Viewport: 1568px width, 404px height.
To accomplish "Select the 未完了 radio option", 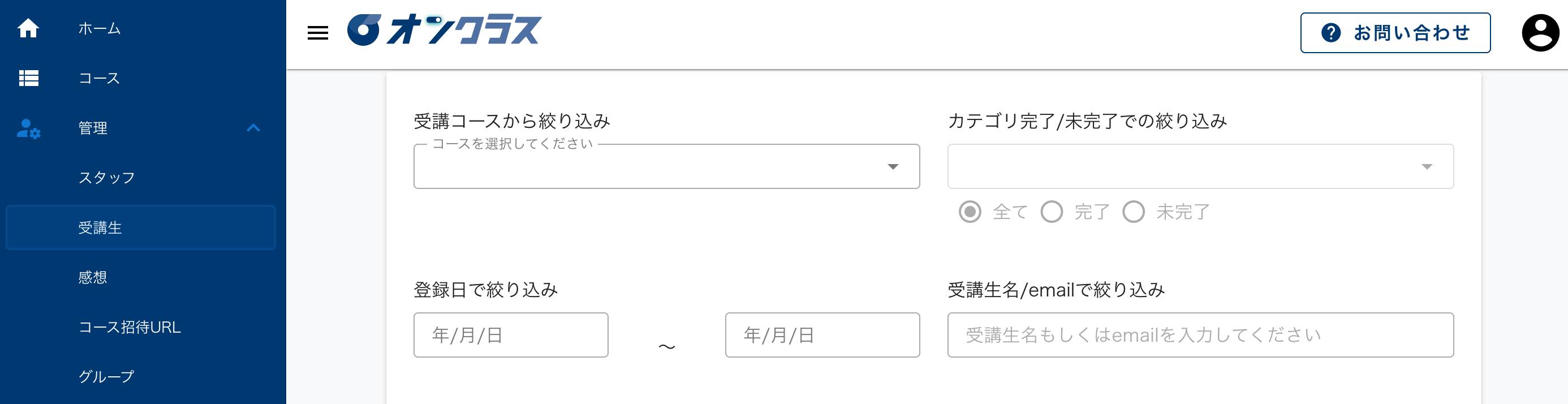I will click(1135, 212).
